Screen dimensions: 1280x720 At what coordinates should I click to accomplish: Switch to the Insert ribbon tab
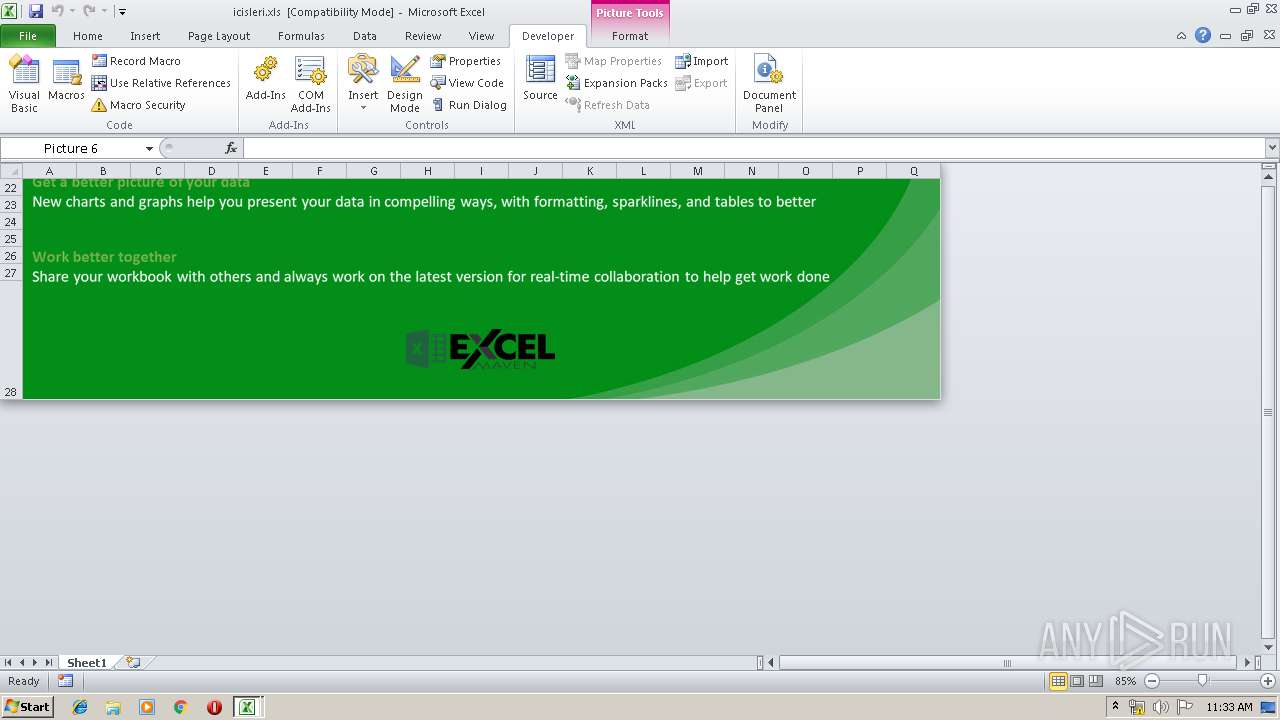(145, 36)
